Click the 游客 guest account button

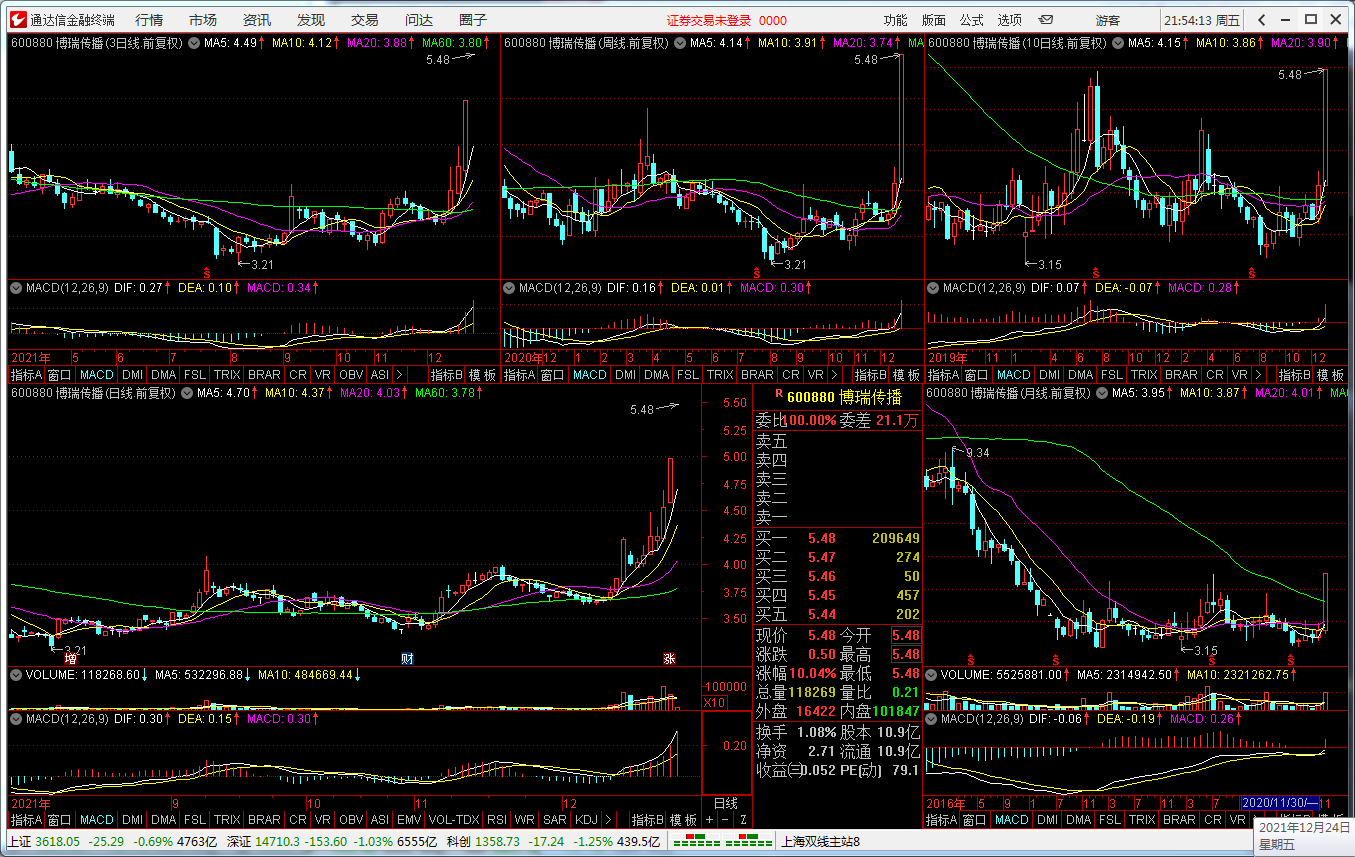click(1107, 20)
